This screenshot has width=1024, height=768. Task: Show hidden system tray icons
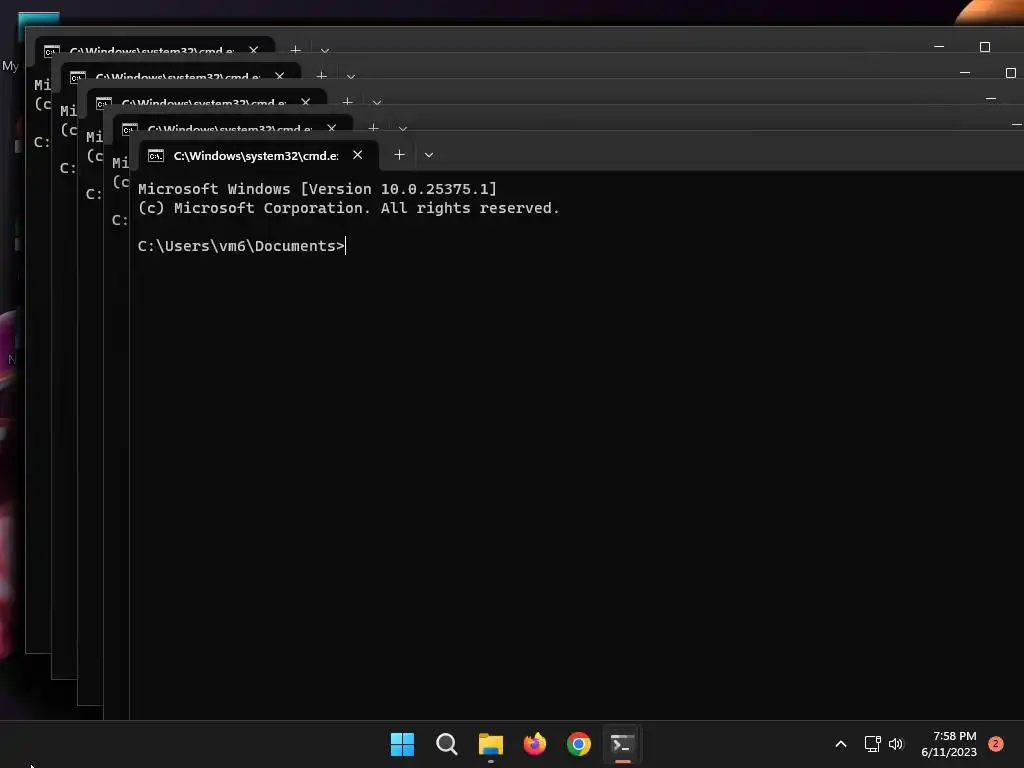point(841,744)
